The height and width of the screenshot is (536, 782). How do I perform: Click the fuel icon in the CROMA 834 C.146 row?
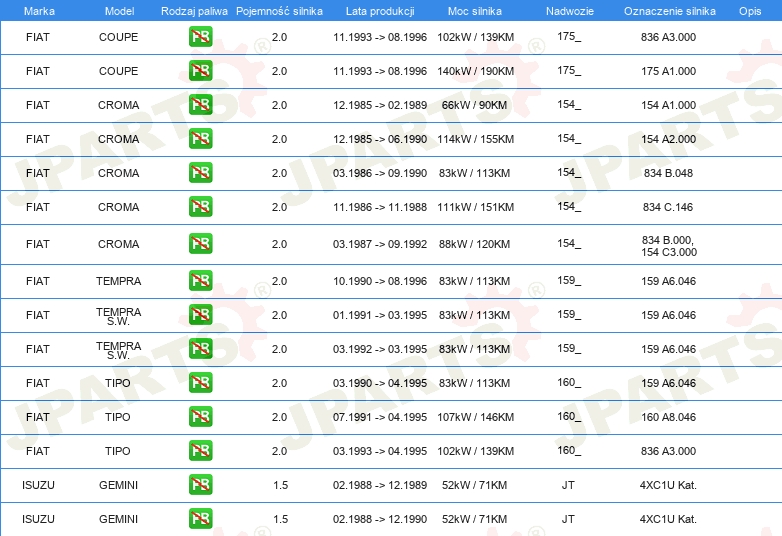200,206
